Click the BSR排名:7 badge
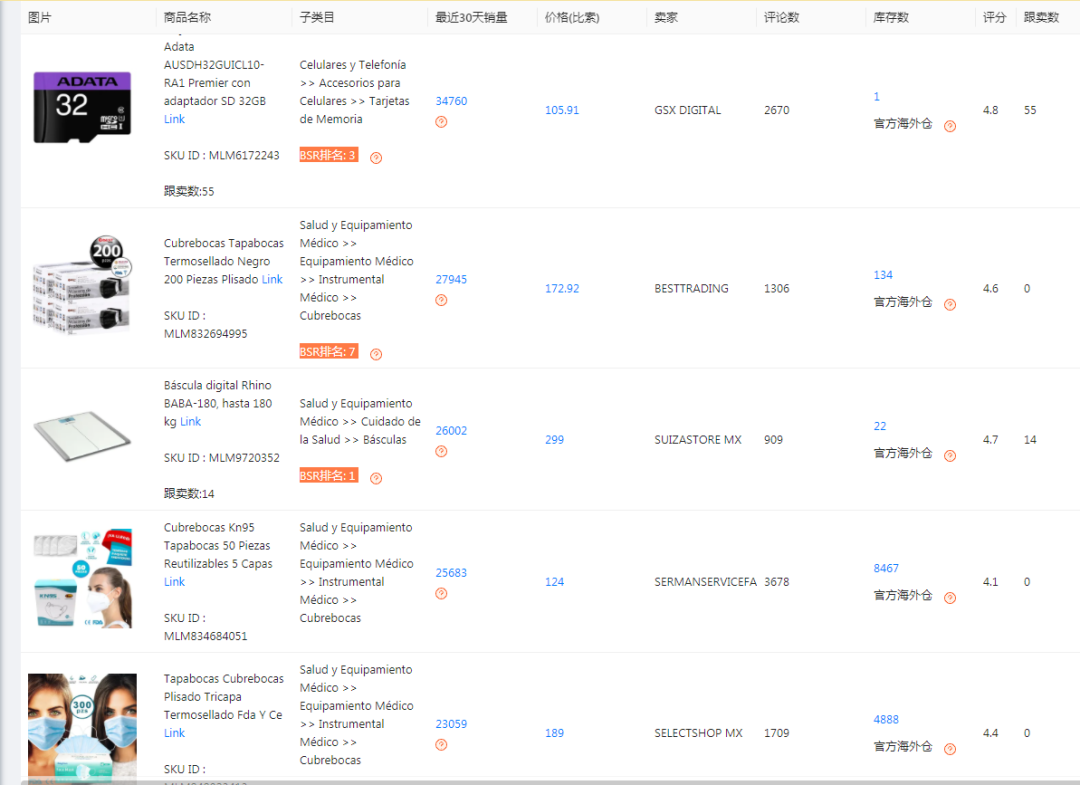 (327, 352)
